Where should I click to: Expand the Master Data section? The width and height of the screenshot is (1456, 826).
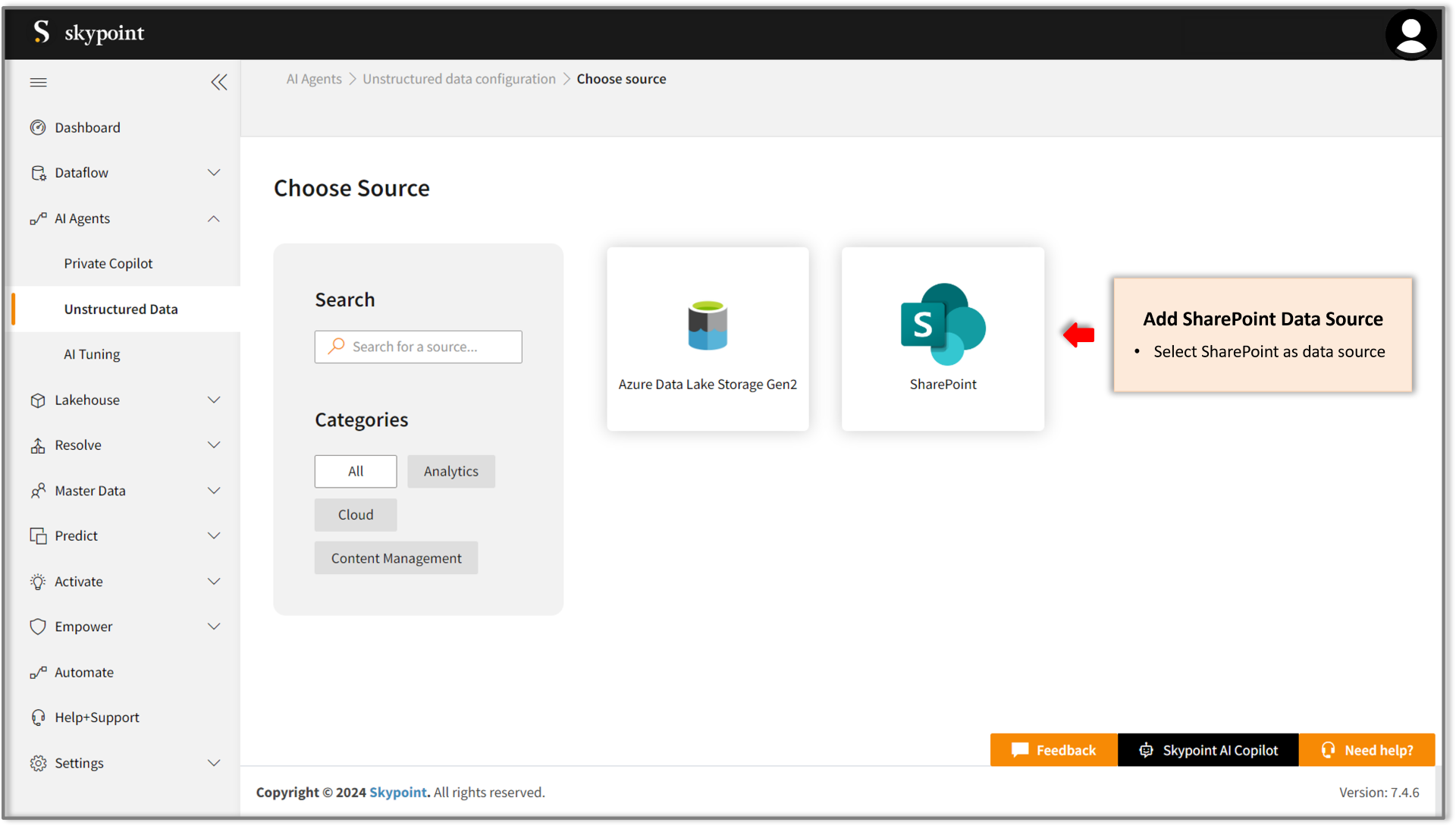[x=215, y=490]
